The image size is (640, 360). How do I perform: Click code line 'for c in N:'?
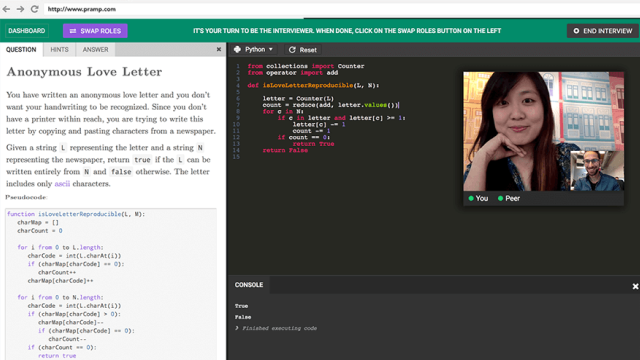coord(283,111)
